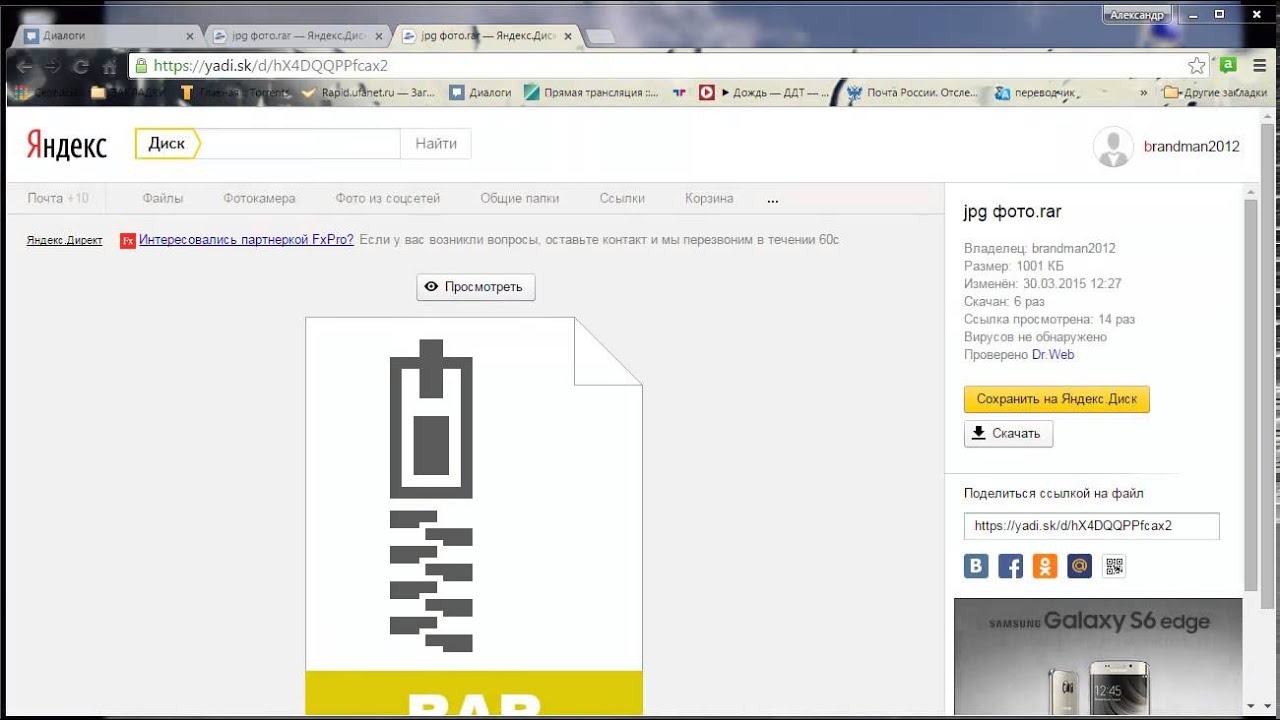Open the brandman2012 account menu

(x=1191, y=147)
